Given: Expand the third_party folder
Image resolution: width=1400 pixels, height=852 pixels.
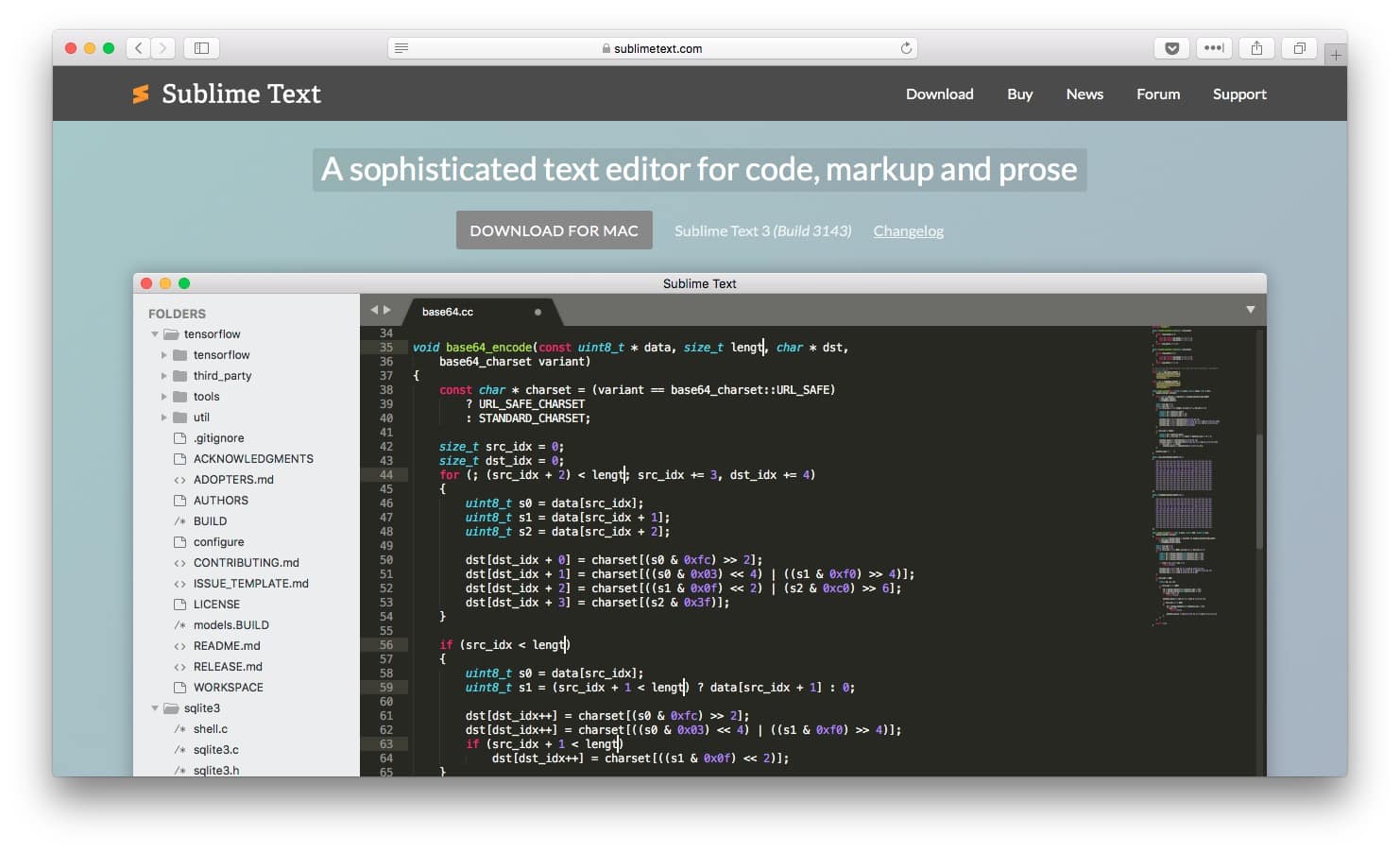Looking at the screenshot, I should pos(166,375).
